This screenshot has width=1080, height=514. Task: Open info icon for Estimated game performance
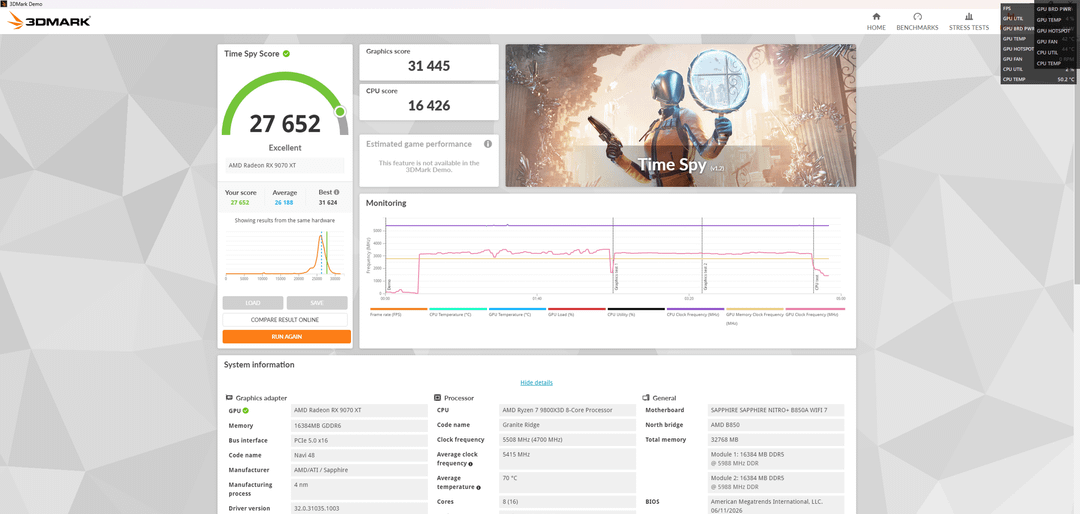pyautogui.click(x=488, y=144)
